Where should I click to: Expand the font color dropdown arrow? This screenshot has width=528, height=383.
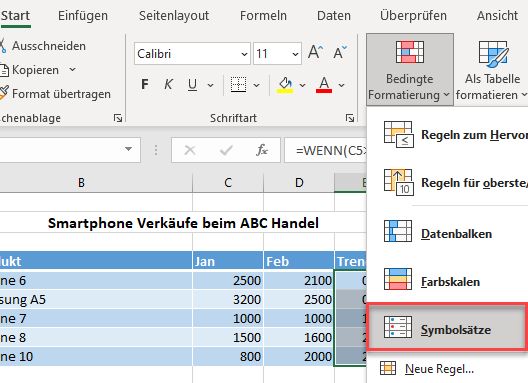click(341, 85)
